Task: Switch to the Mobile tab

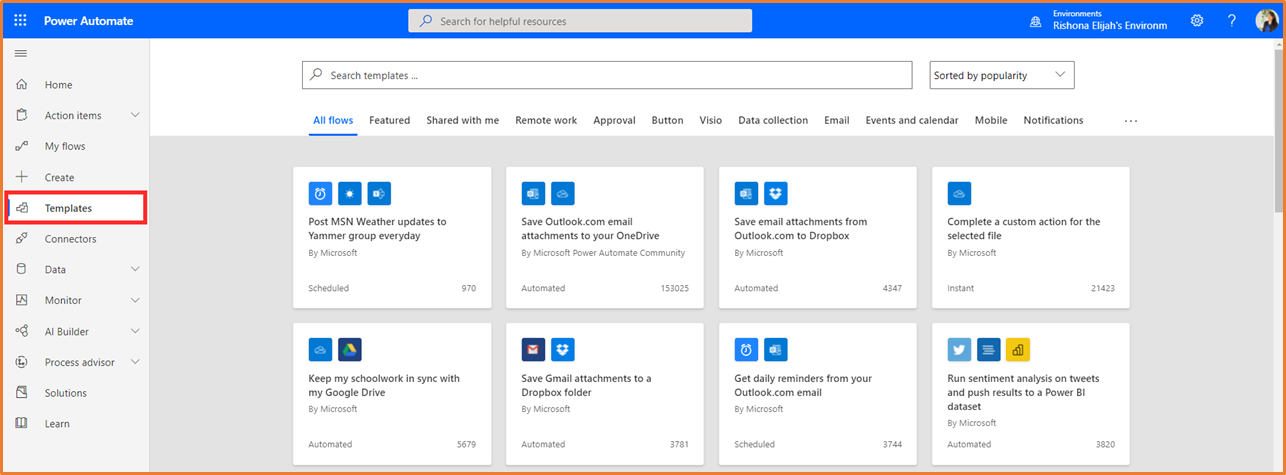Action: point(991,120)
